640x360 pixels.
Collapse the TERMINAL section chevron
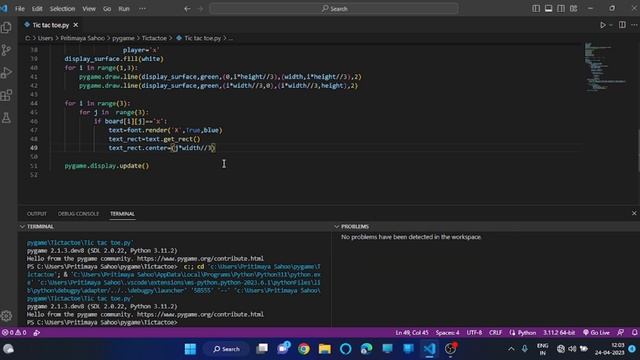point(22,227)
